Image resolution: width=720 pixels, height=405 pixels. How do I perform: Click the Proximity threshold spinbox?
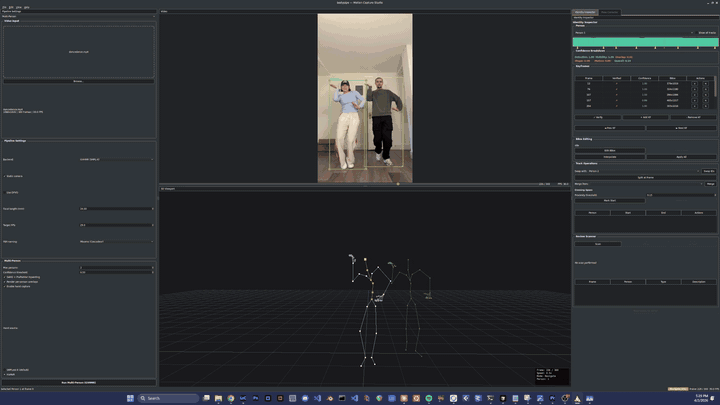point(681,195)
